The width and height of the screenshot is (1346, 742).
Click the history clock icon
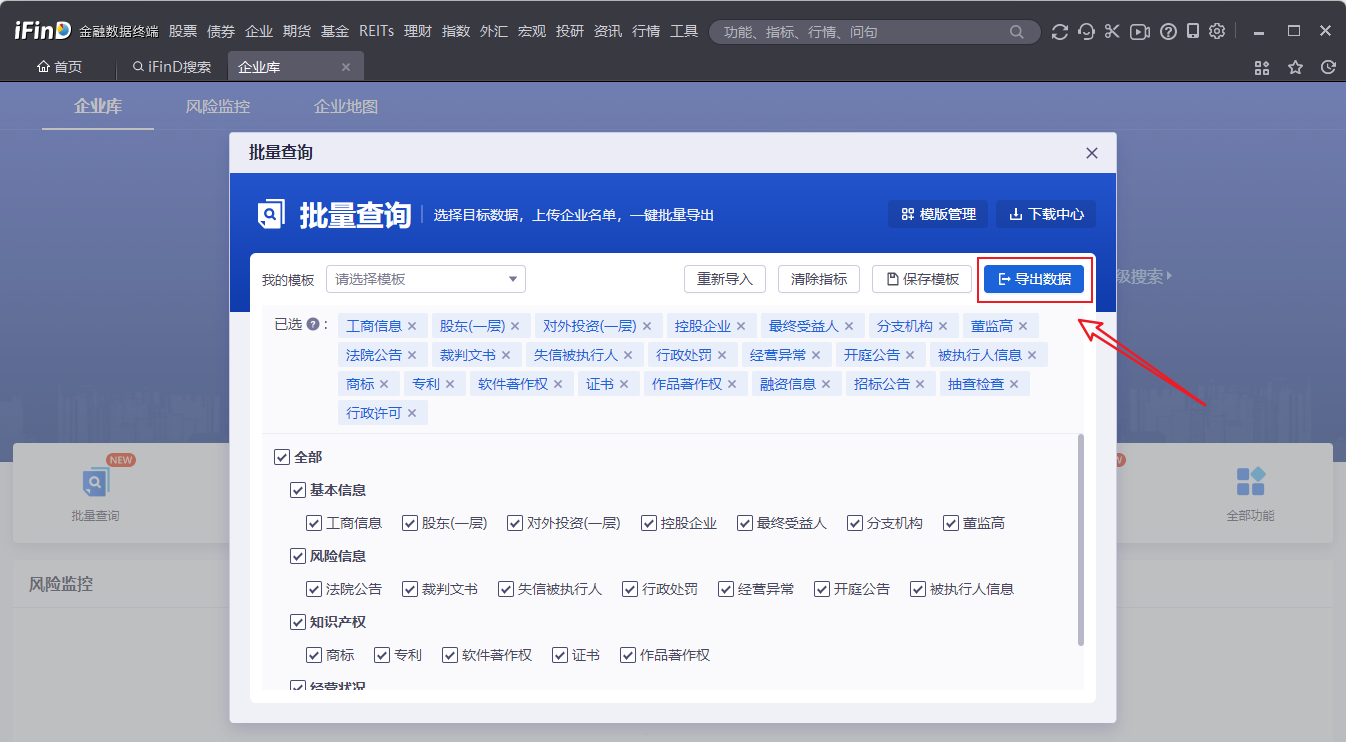(1328, 68)
